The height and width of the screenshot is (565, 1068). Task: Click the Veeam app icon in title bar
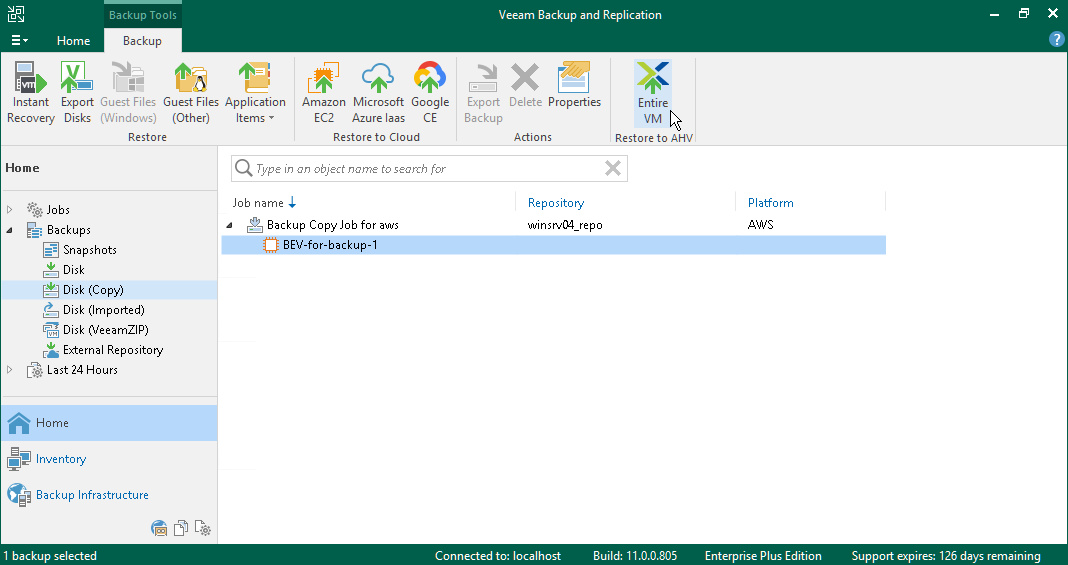pyautogui.click(x=16, y=14)
